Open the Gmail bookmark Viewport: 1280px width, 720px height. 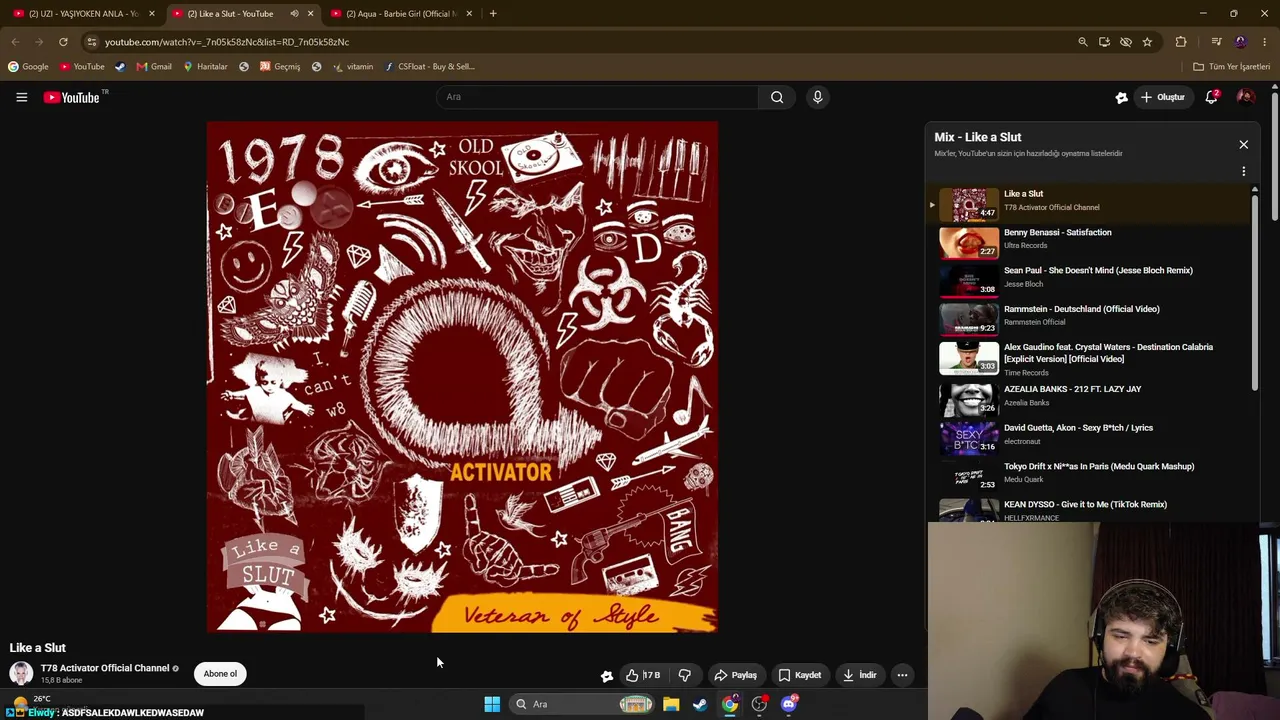(x=154, y=67)
